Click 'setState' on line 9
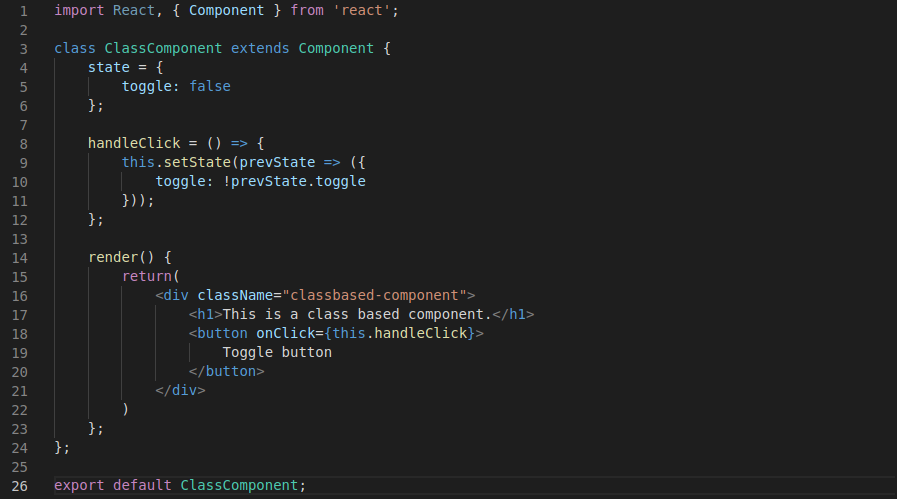Image resolution: width=897 pixels, height=499 pixels. (197, 162)
